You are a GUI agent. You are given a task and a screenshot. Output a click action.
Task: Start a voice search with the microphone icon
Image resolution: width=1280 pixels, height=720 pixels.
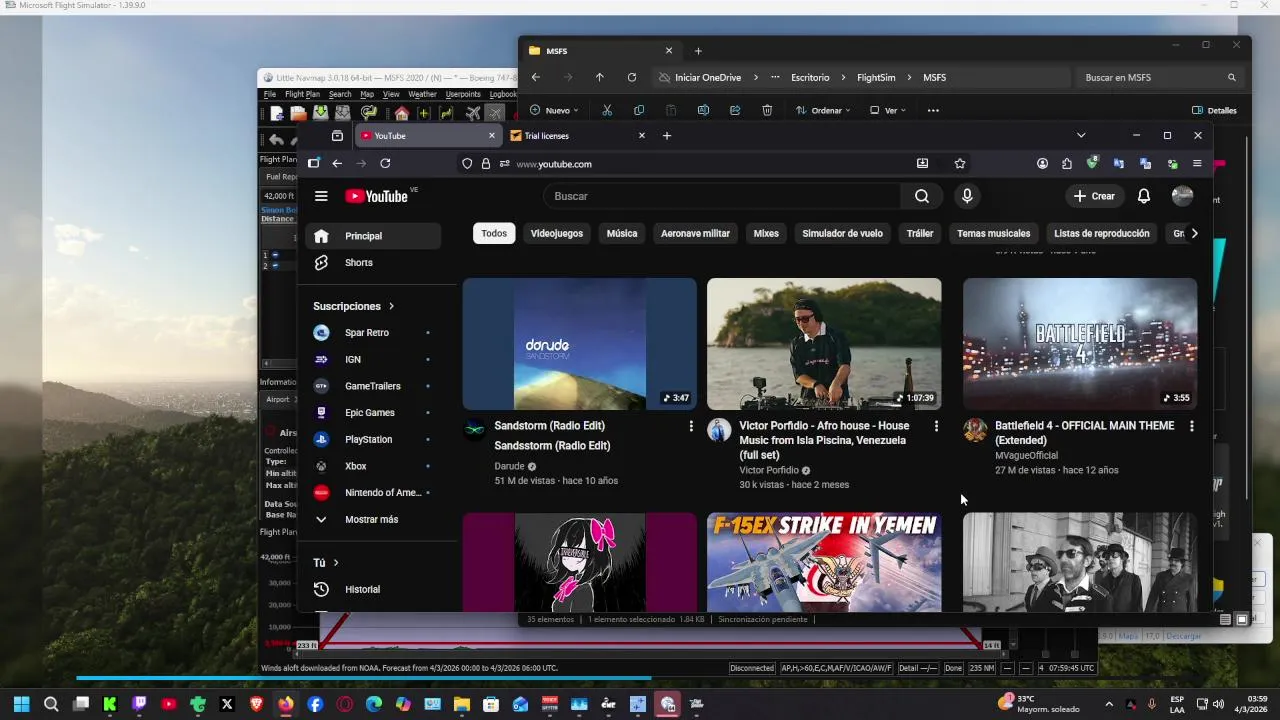click(967, 196)
